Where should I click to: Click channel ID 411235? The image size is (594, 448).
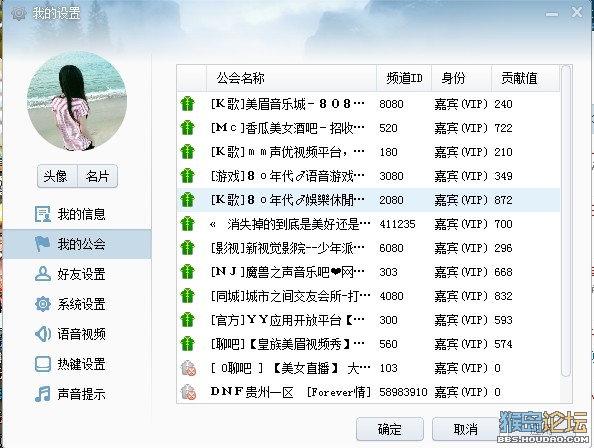point(397,224)
